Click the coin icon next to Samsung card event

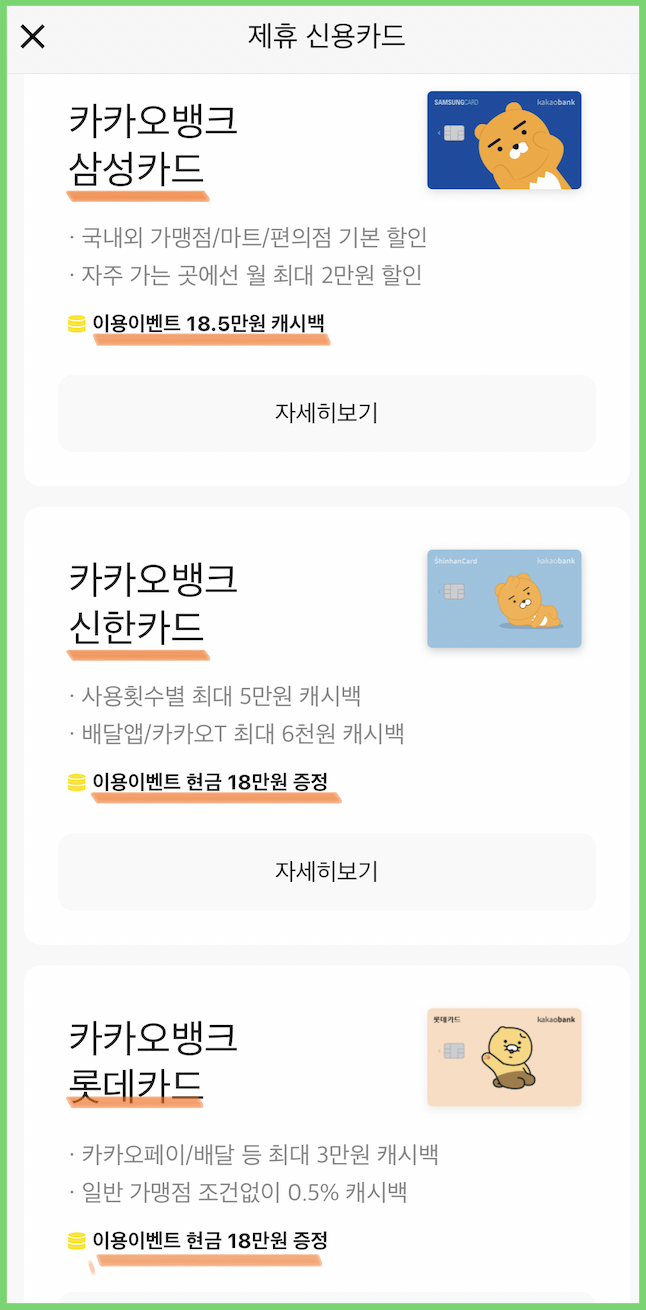[x=78, y=325]
